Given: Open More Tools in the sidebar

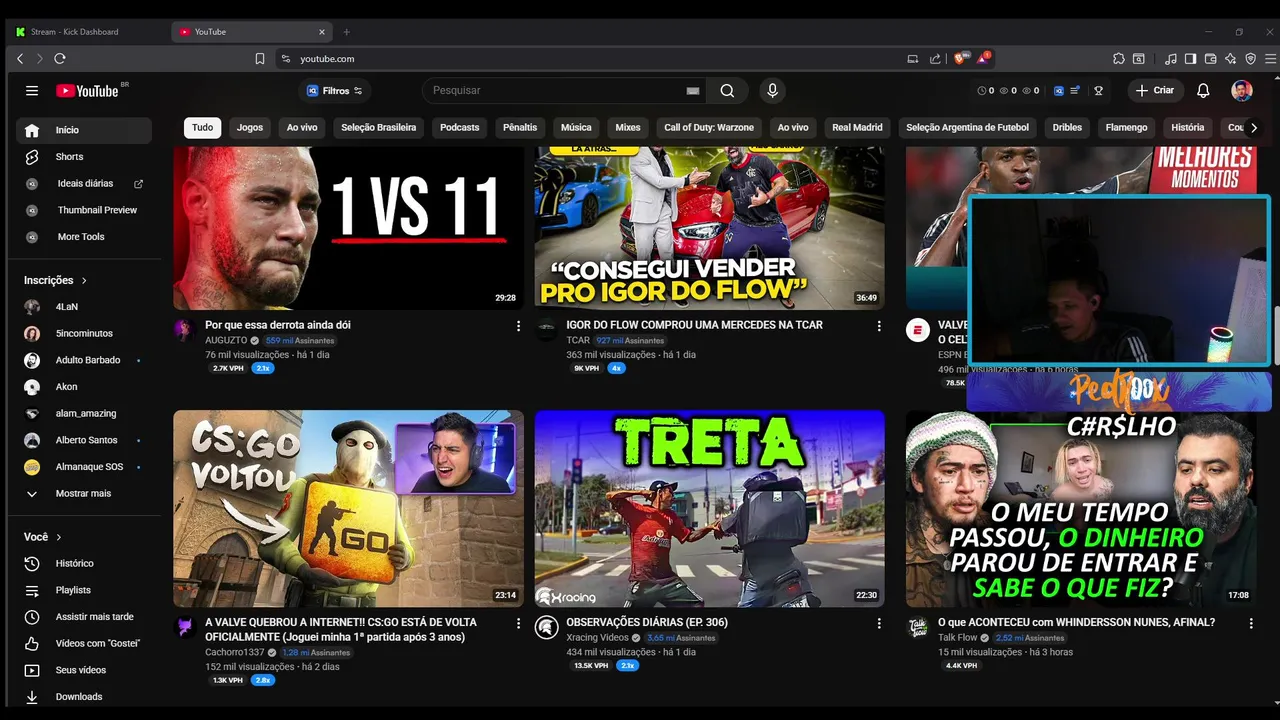Looking at the screenshot, I should (x=83, y=237).
